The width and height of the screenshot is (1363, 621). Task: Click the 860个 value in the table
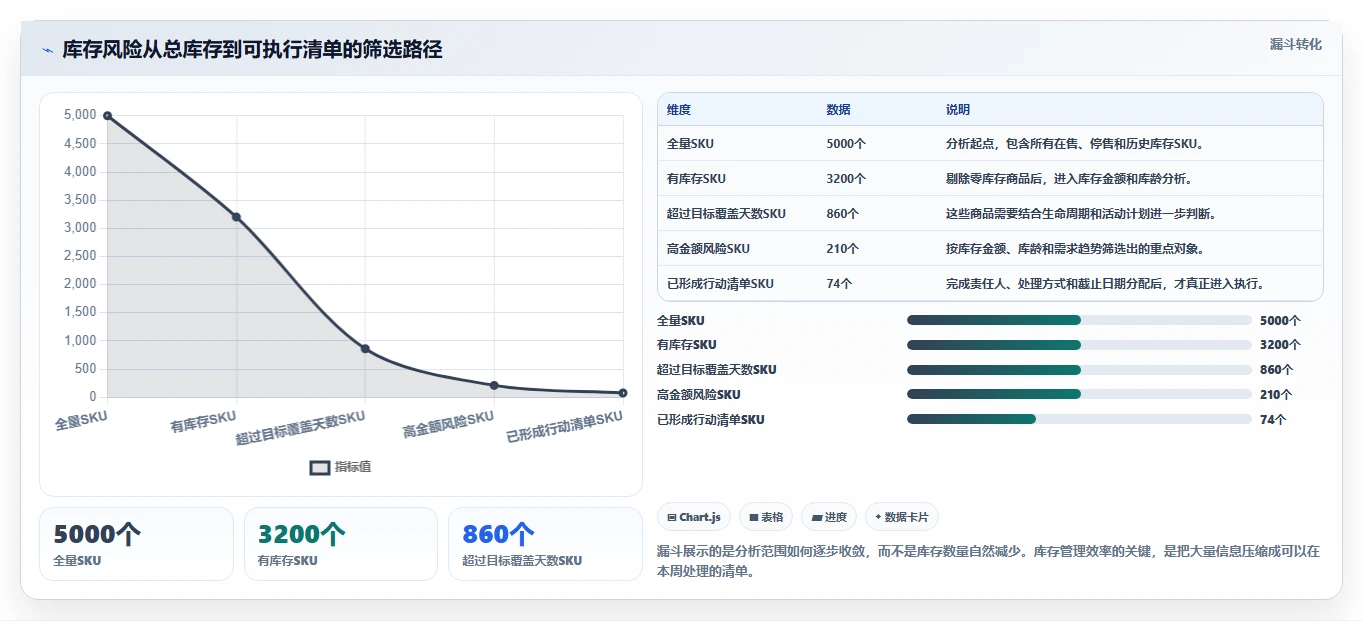(x=843, y=214)
